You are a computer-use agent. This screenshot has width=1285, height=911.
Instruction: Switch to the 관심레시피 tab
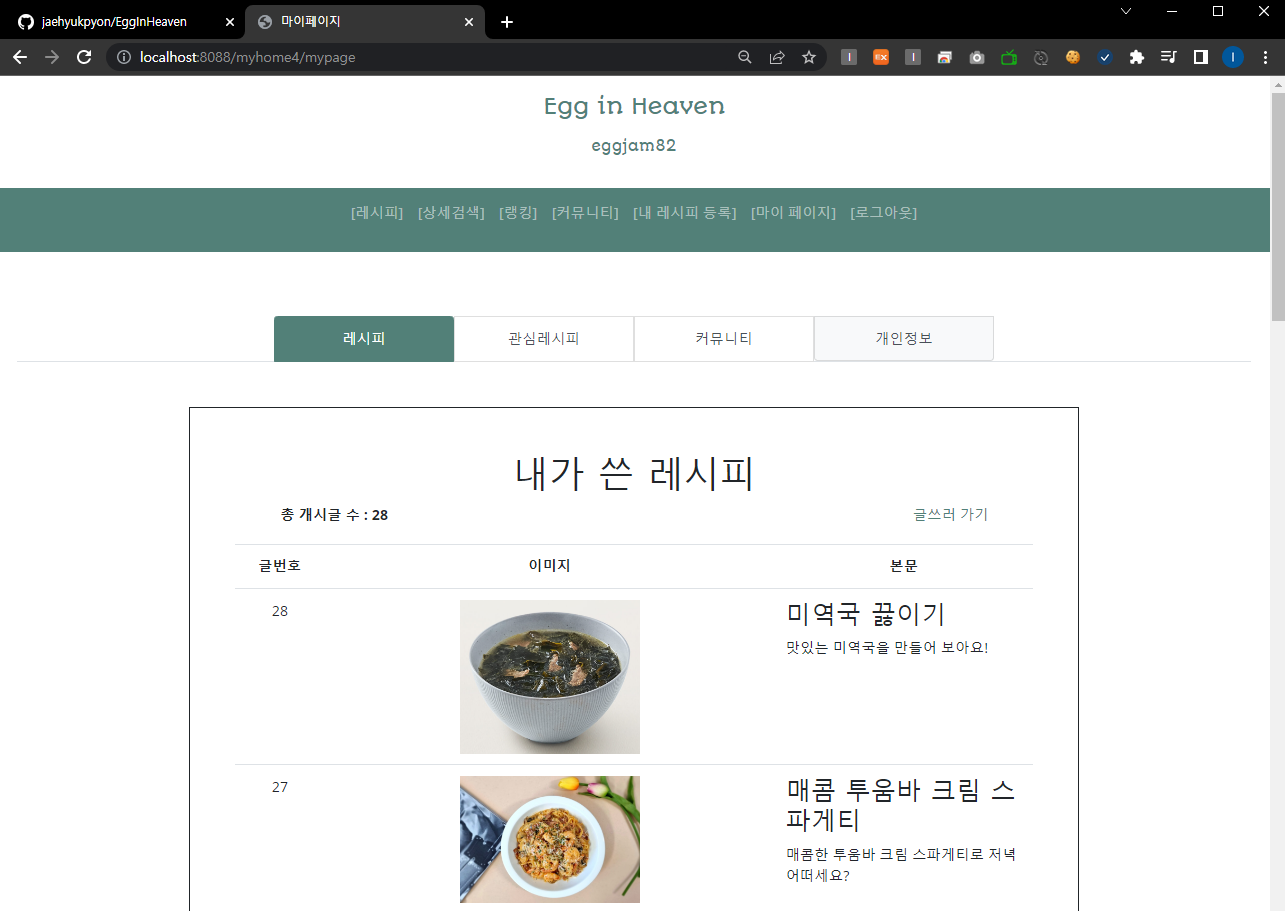(543, 338)
